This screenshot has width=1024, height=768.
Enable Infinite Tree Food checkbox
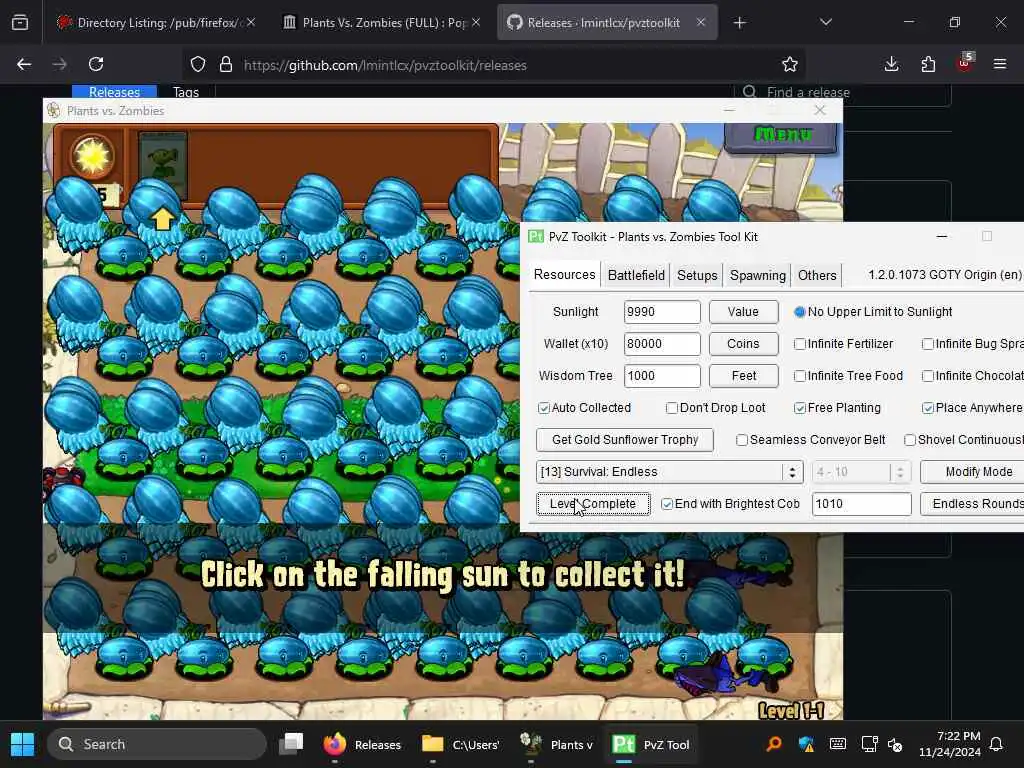click(x=800, y=376)
